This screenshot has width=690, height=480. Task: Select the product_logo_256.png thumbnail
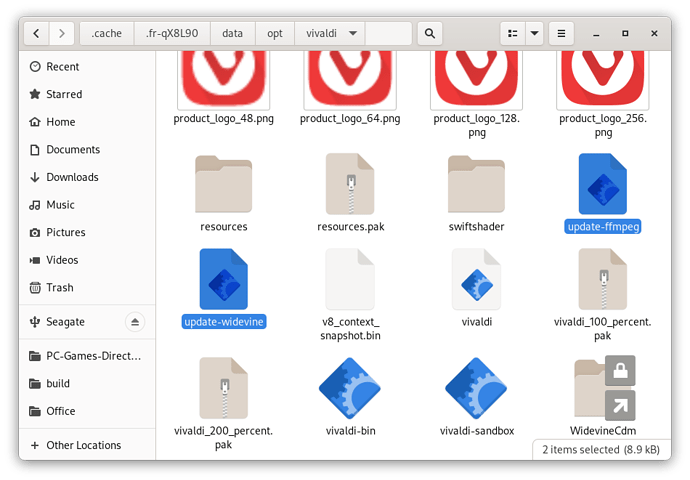tap(603, 79)
